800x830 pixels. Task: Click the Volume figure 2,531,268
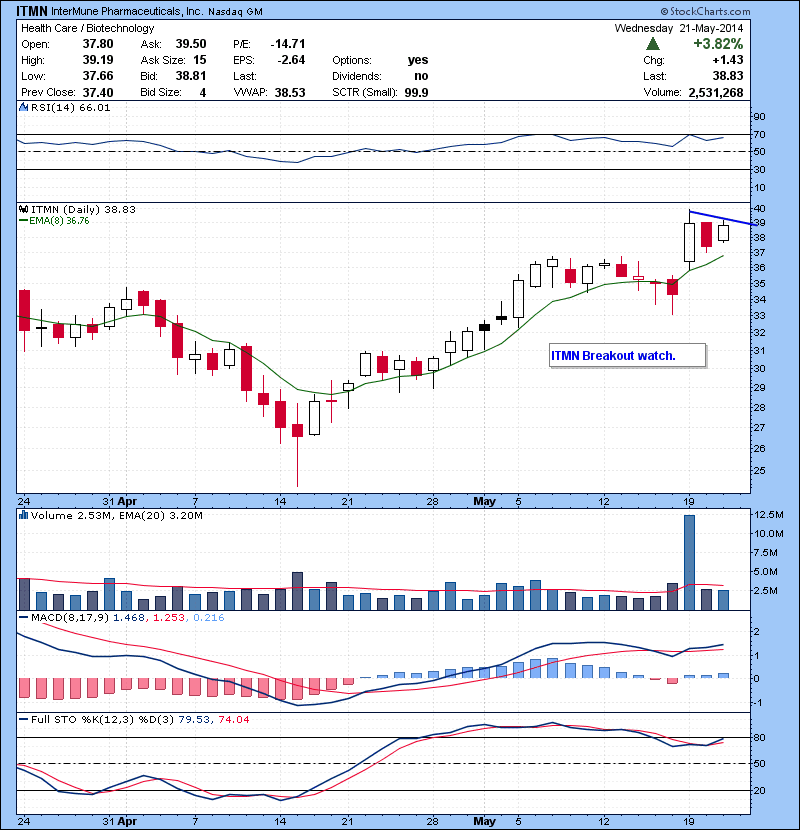coord(716,93)
